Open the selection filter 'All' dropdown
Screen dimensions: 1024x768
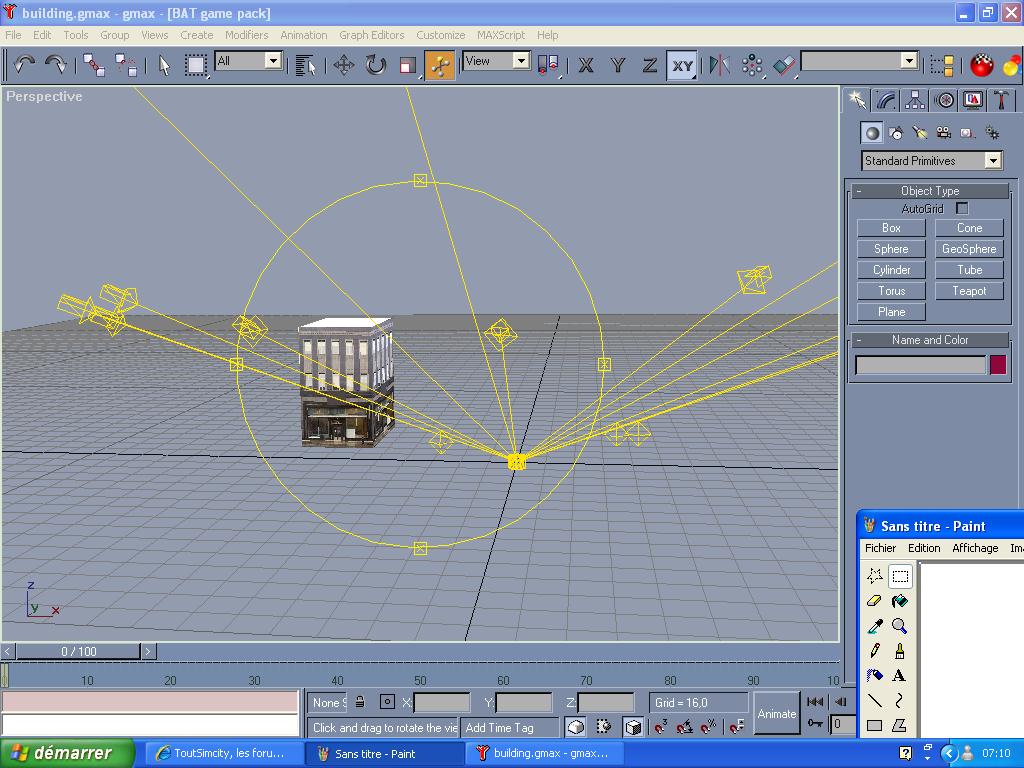pos(248,61)
